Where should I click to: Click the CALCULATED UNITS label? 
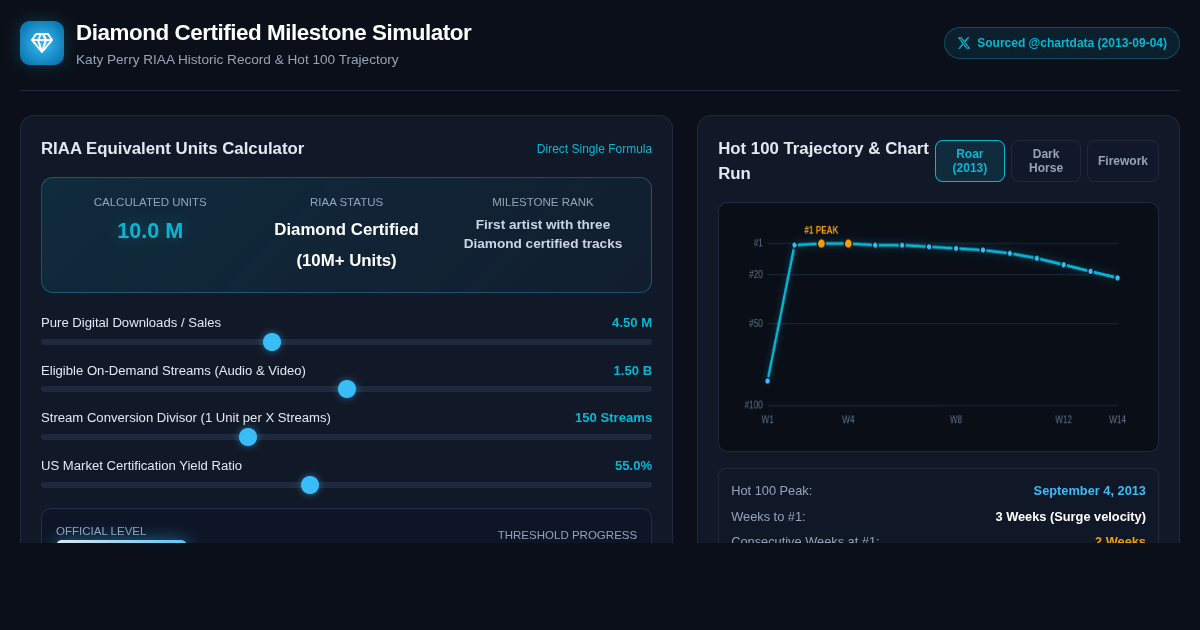tap(150, 202)
